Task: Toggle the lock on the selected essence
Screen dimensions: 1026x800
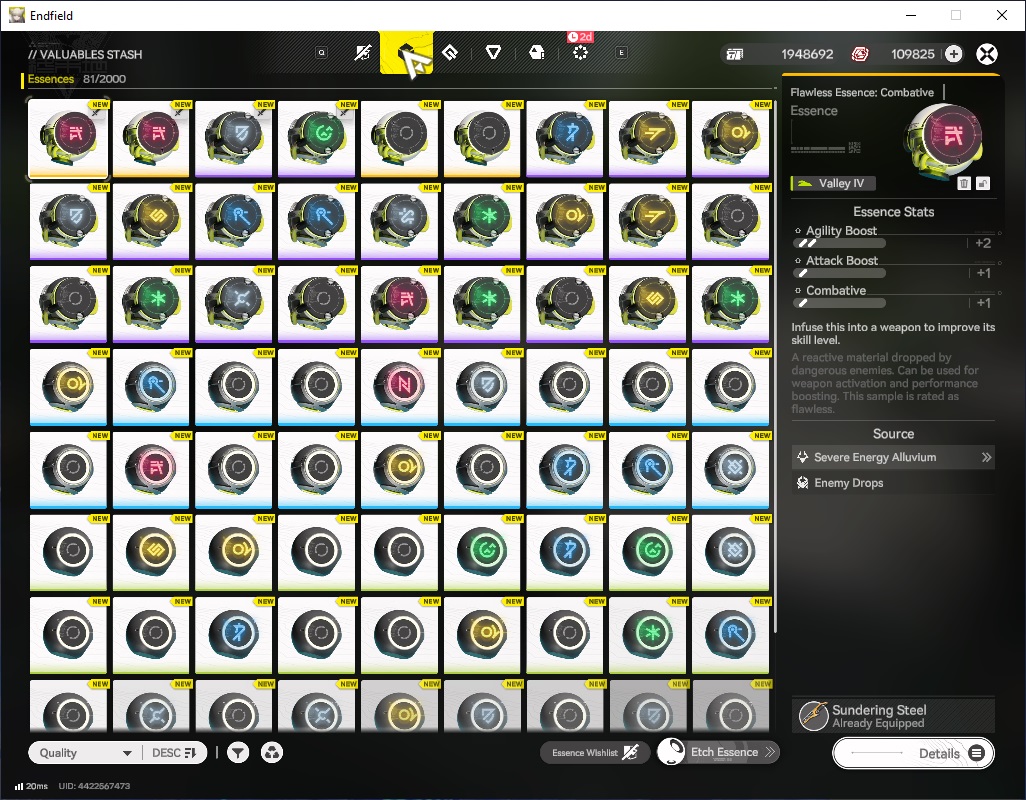Action: tap(983, 183)
